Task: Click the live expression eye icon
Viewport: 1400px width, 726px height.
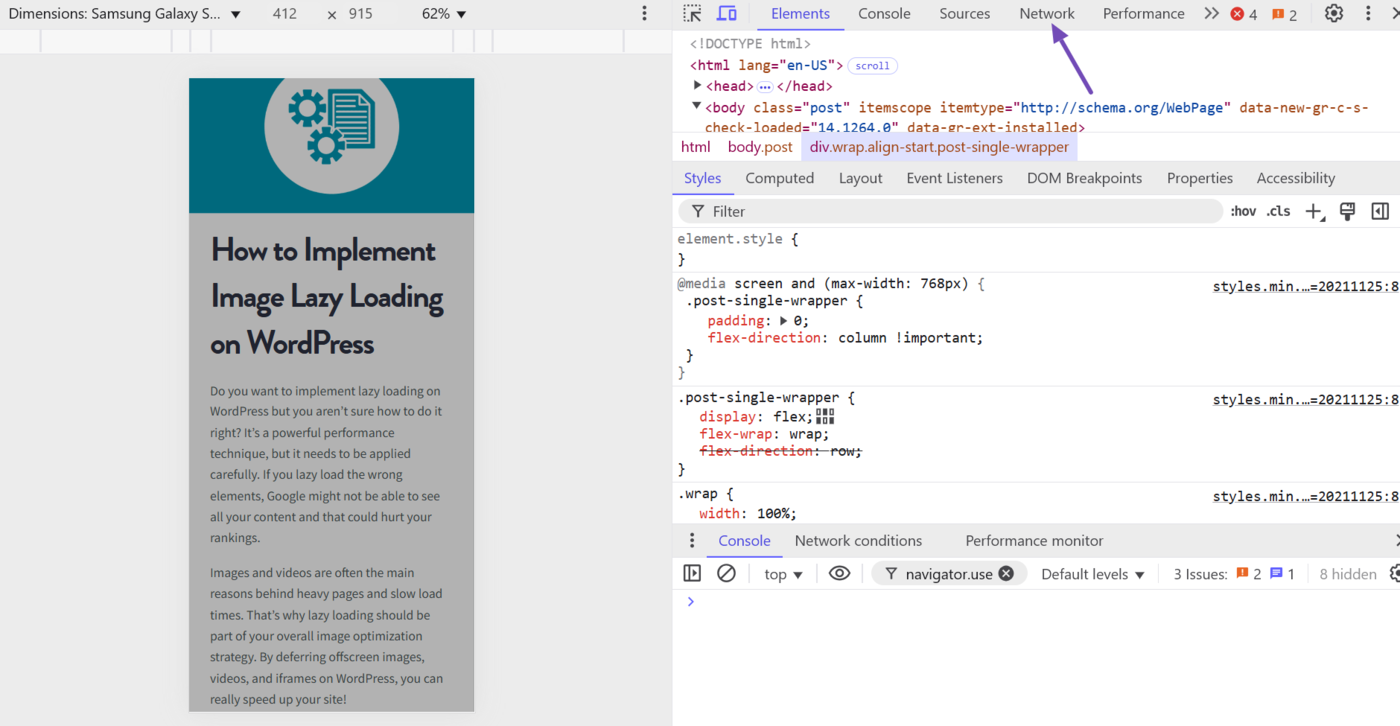Action: 840,574
